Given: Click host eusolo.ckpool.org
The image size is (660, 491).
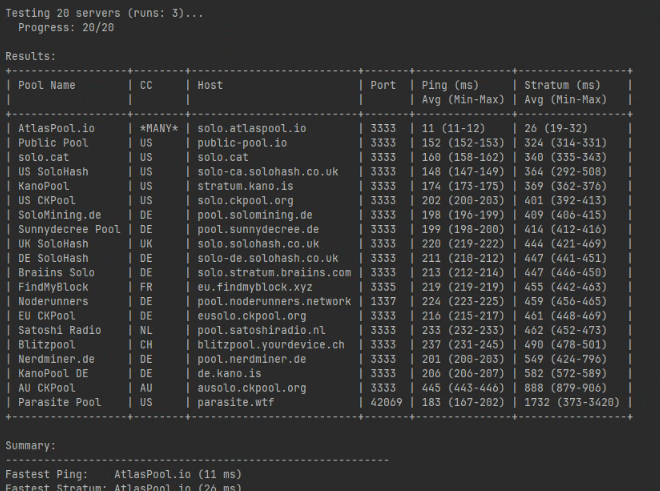Looking at the screenshot, I should click(x=252, y=316).
